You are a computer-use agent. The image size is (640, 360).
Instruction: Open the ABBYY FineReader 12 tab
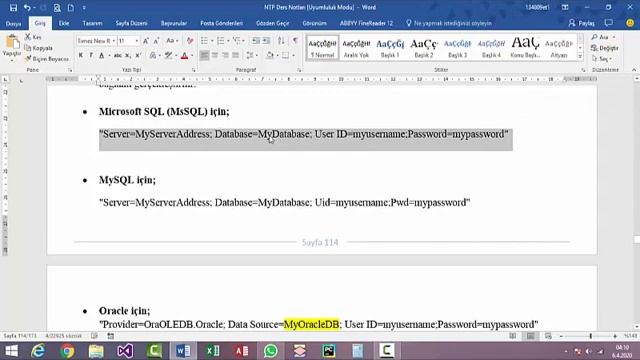[366, 23]
